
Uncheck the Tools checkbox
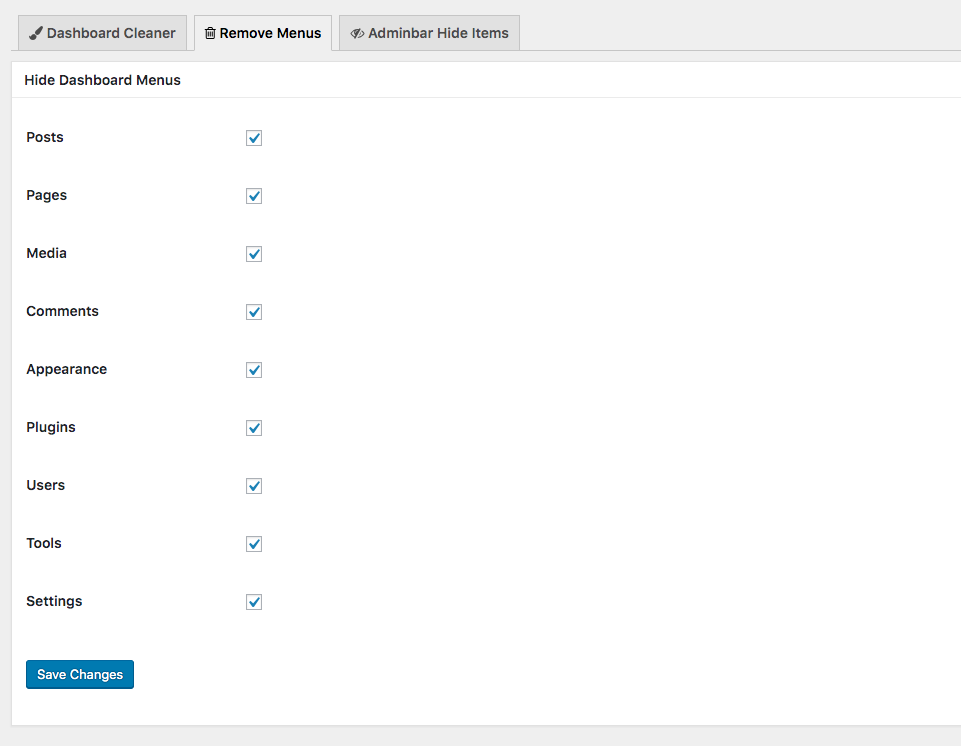[x=254, y=544]
